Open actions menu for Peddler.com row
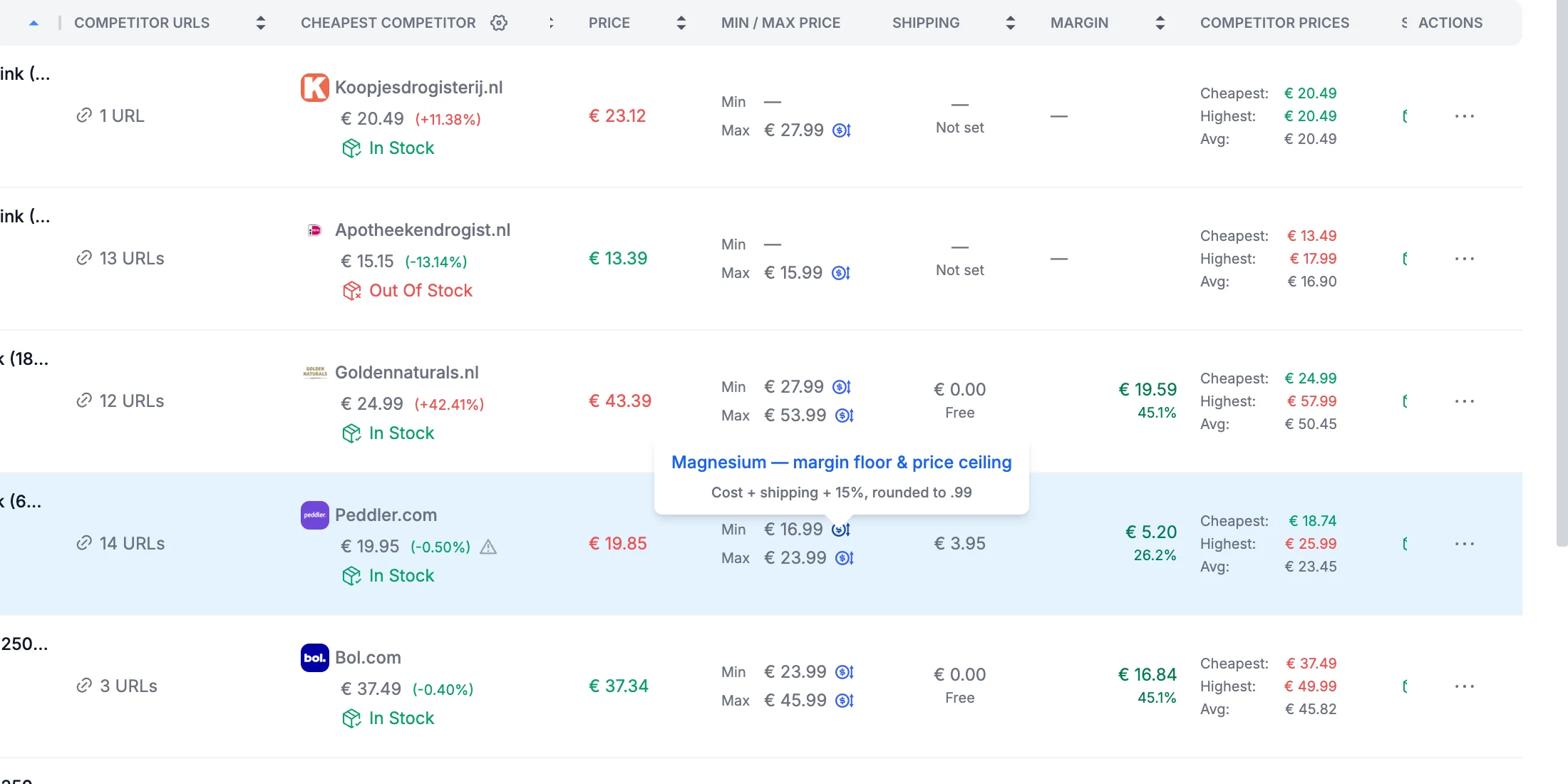The height and width of the screenshot is (784, 1568). click(x=1464, y=544)
